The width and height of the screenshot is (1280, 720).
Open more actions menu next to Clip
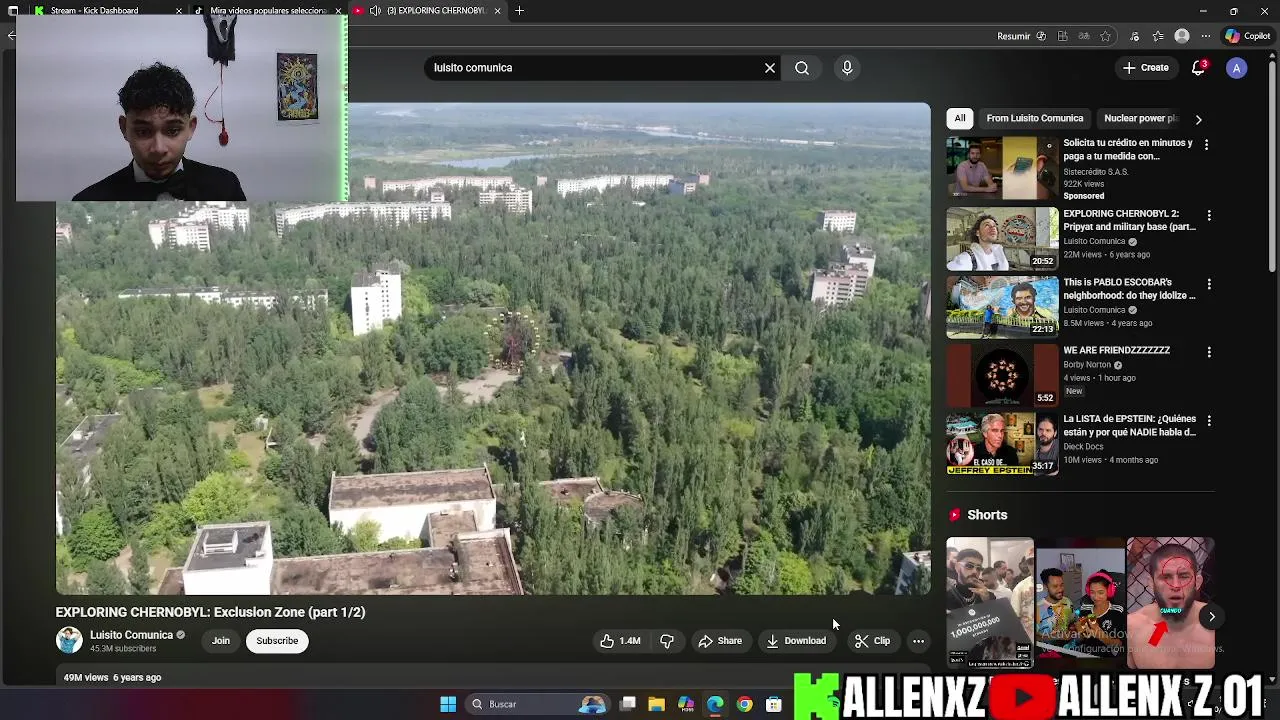(x=918, y=641)
